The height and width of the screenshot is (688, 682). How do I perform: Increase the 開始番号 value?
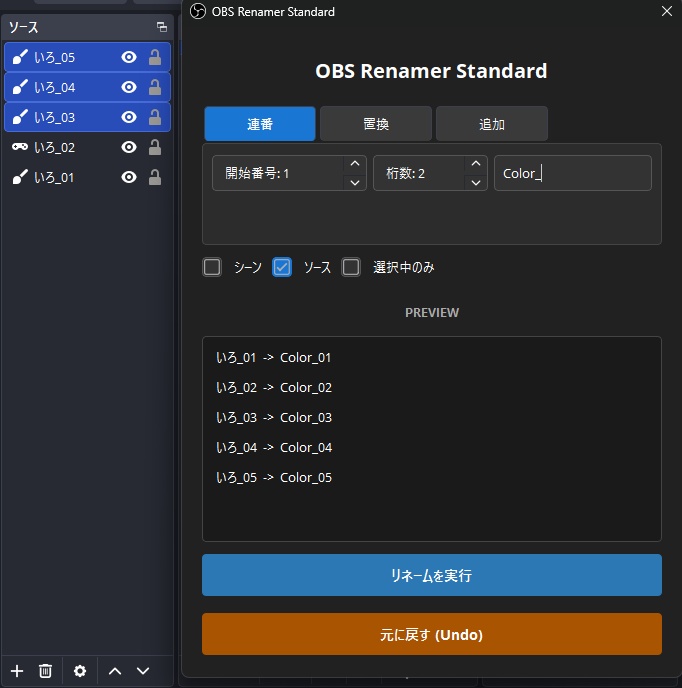(x=355, y=164)
